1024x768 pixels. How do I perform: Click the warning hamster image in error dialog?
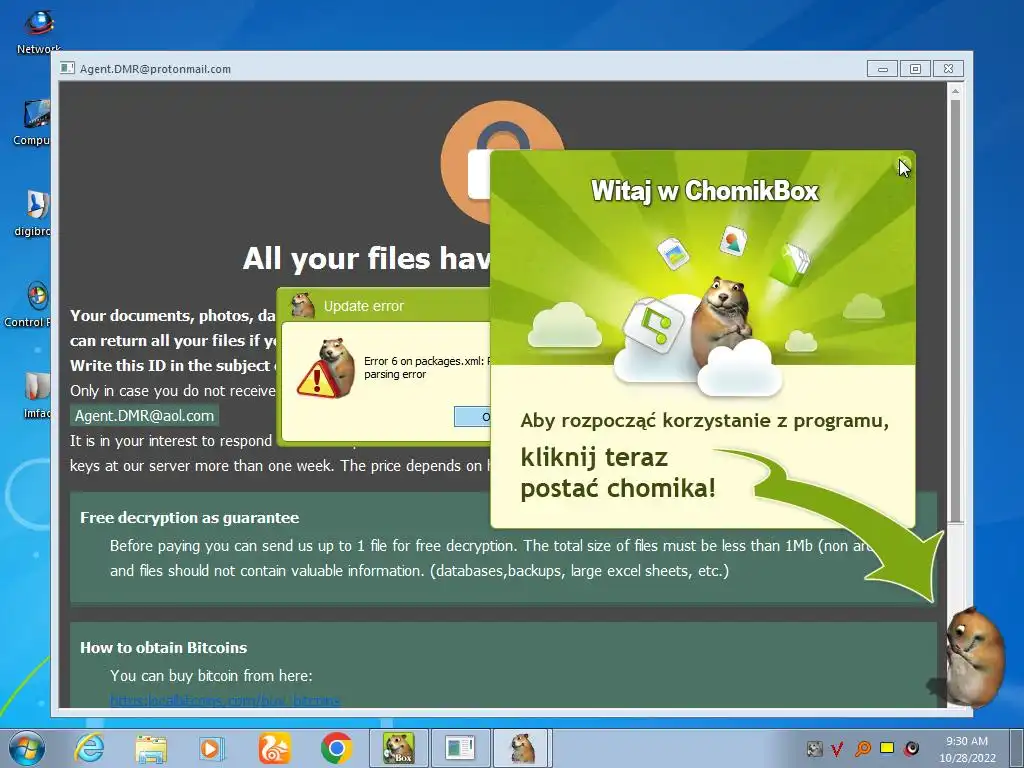pyautogui.click(x=326, y=368)
